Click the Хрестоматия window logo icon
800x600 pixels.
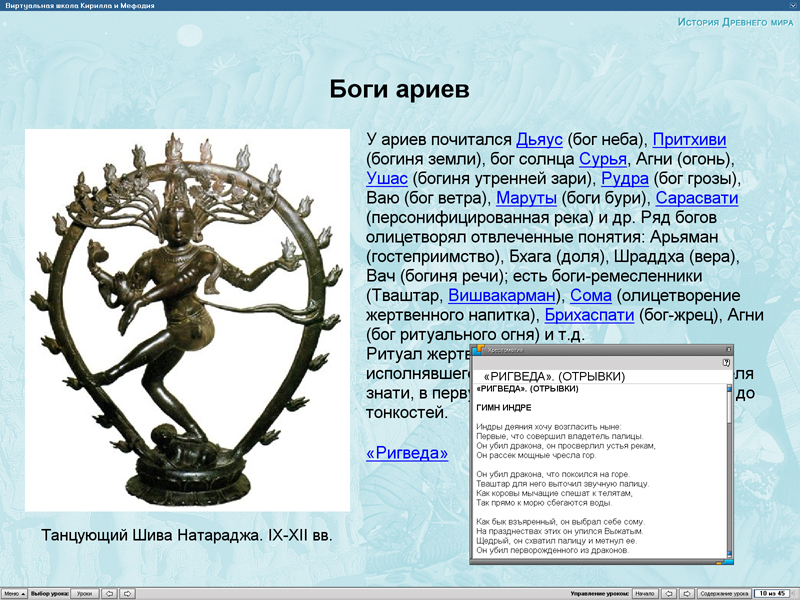pos(478,349)
